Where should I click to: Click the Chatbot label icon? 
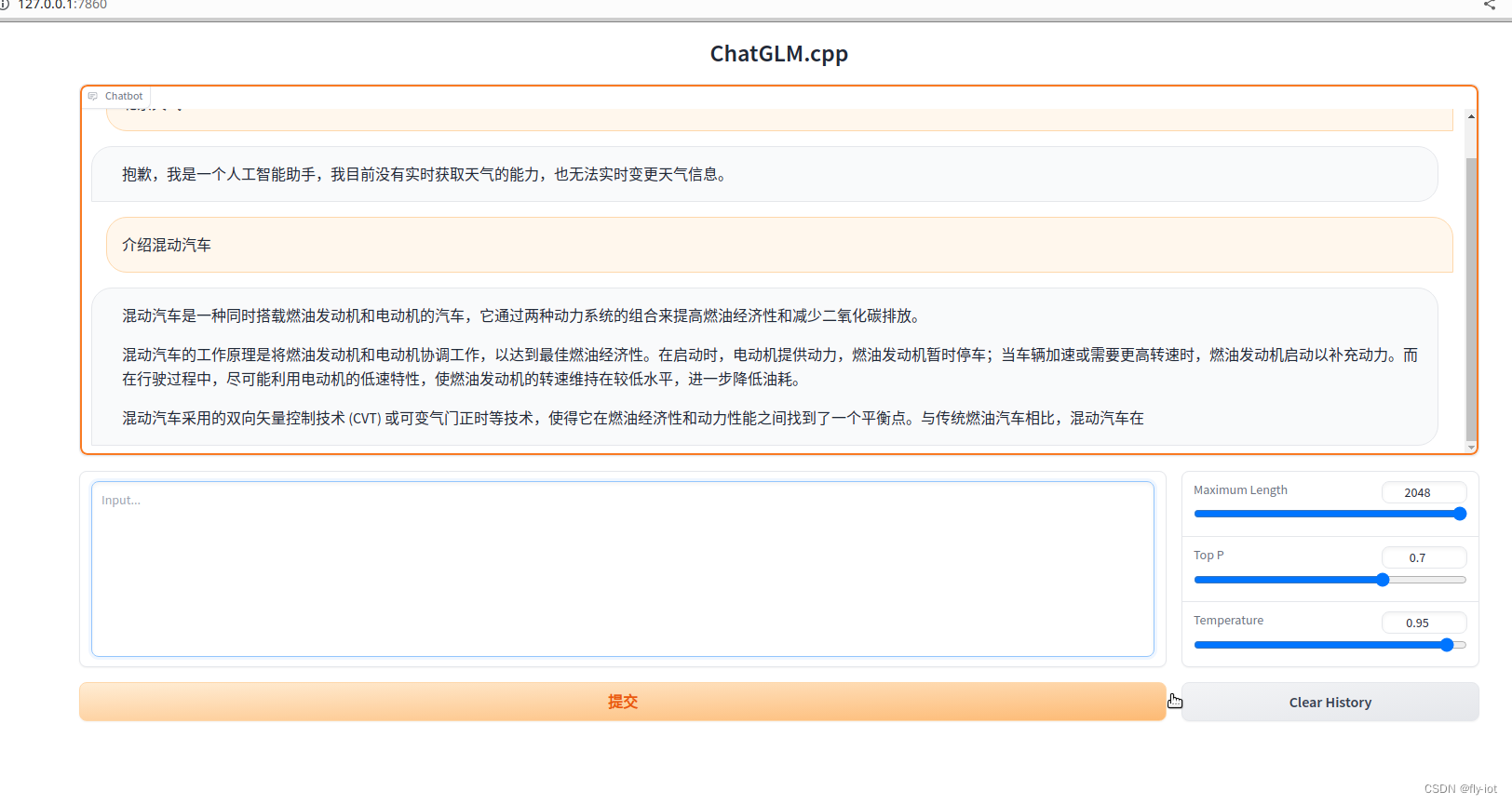[x=93, y=96]
